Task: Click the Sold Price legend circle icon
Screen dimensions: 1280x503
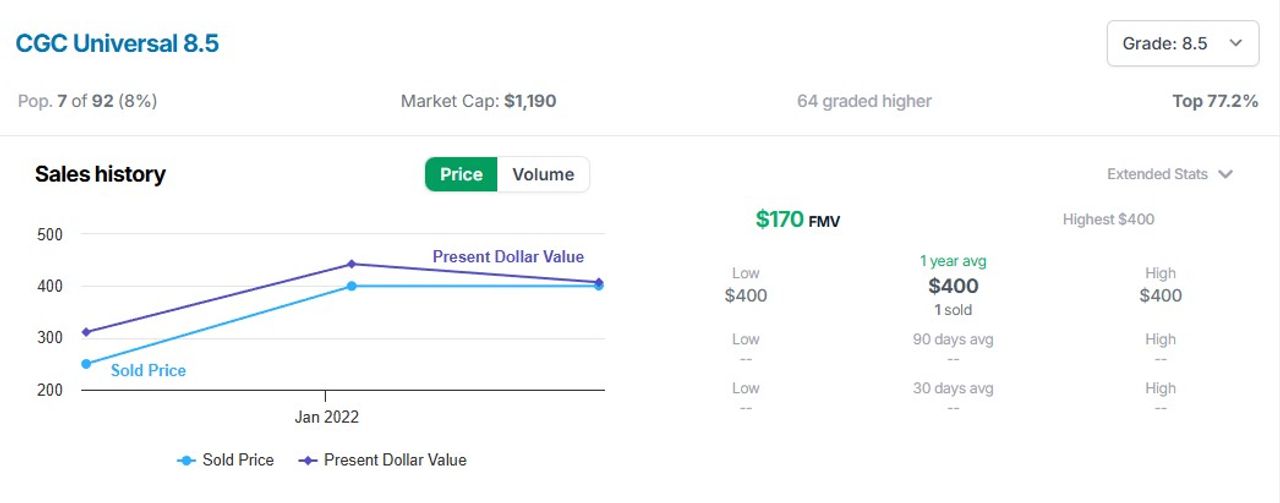Action: (x=186, y=460)
